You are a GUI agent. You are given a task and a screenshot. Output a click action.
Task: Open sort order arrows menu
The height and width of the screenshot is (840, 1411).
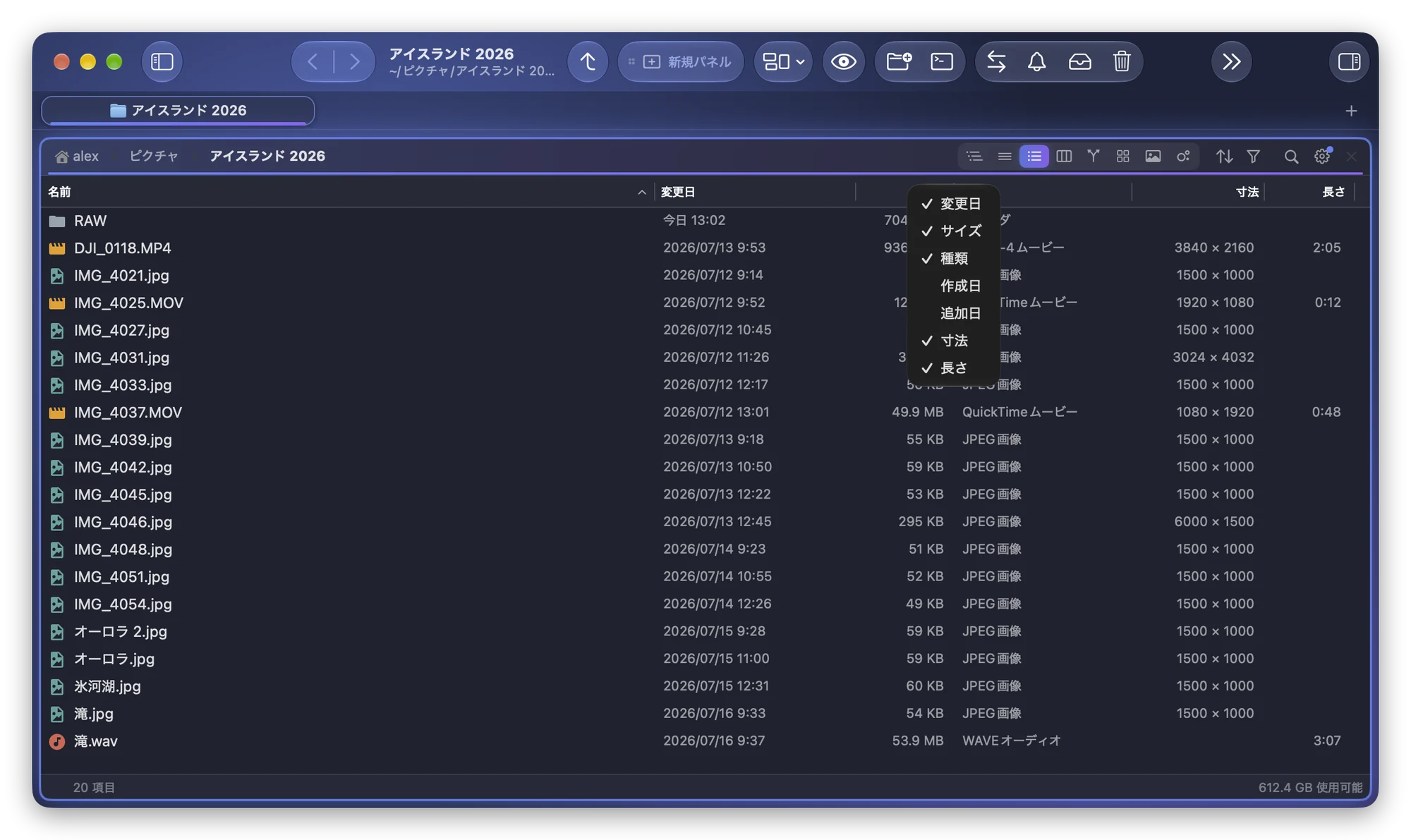pyautogui.click(x=1224, y=157)
